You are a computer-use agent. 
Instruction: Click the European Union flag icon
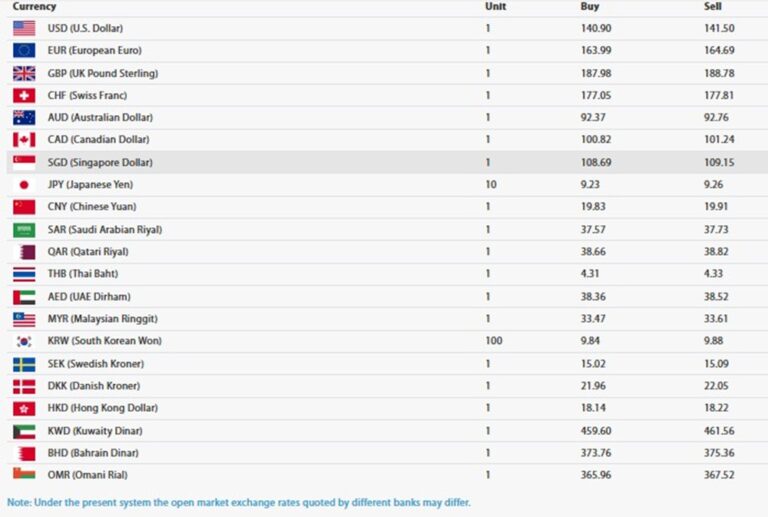click(24, 50)
